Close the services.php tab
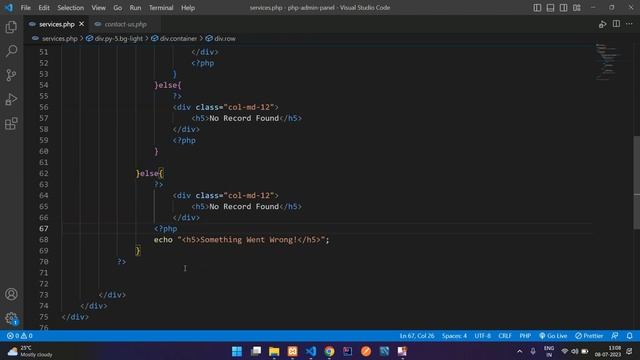The width and height of the screenshot is (640, 360). click(82, 24)
